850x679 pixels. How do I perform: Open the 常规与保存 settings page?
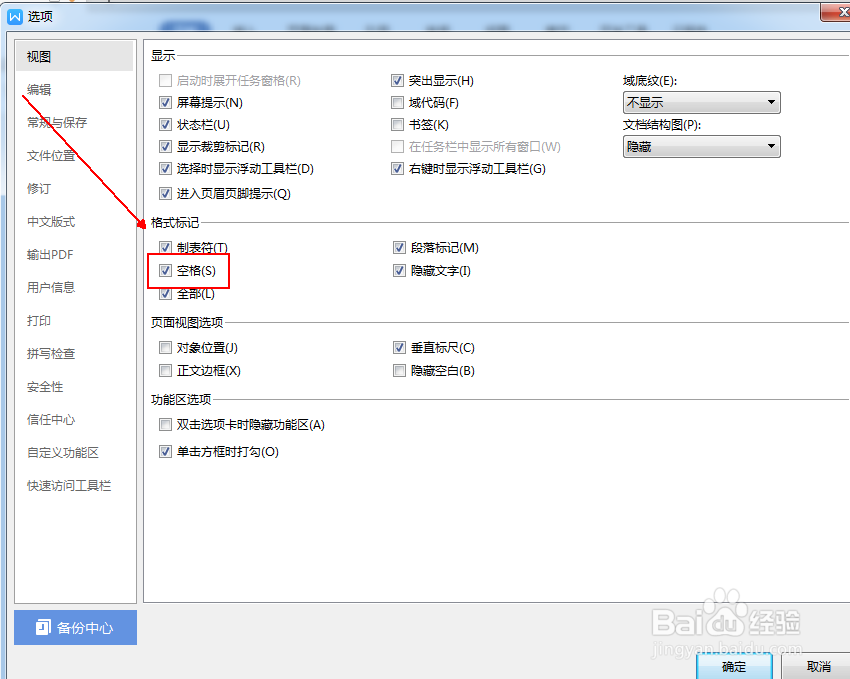57,122
